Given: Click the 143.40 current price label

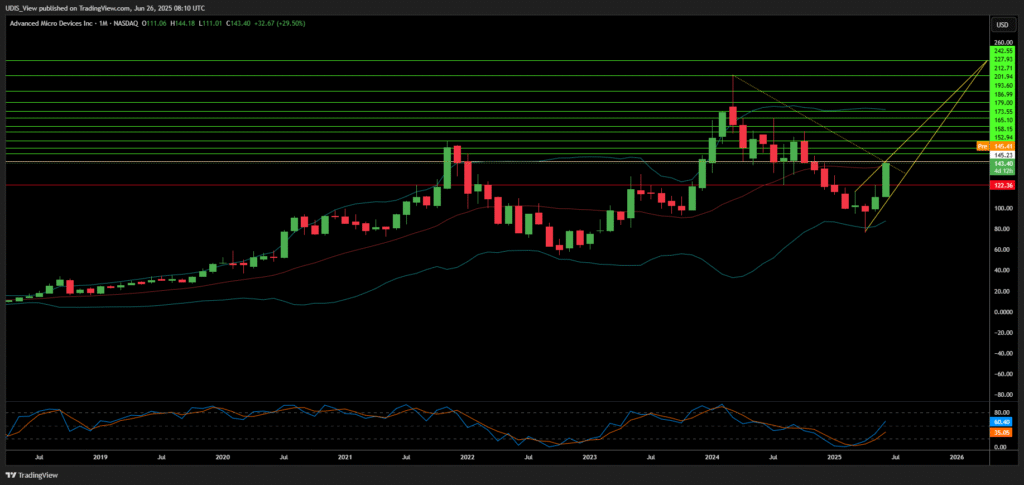Looking at the screenshot, I should (1003, 163).
